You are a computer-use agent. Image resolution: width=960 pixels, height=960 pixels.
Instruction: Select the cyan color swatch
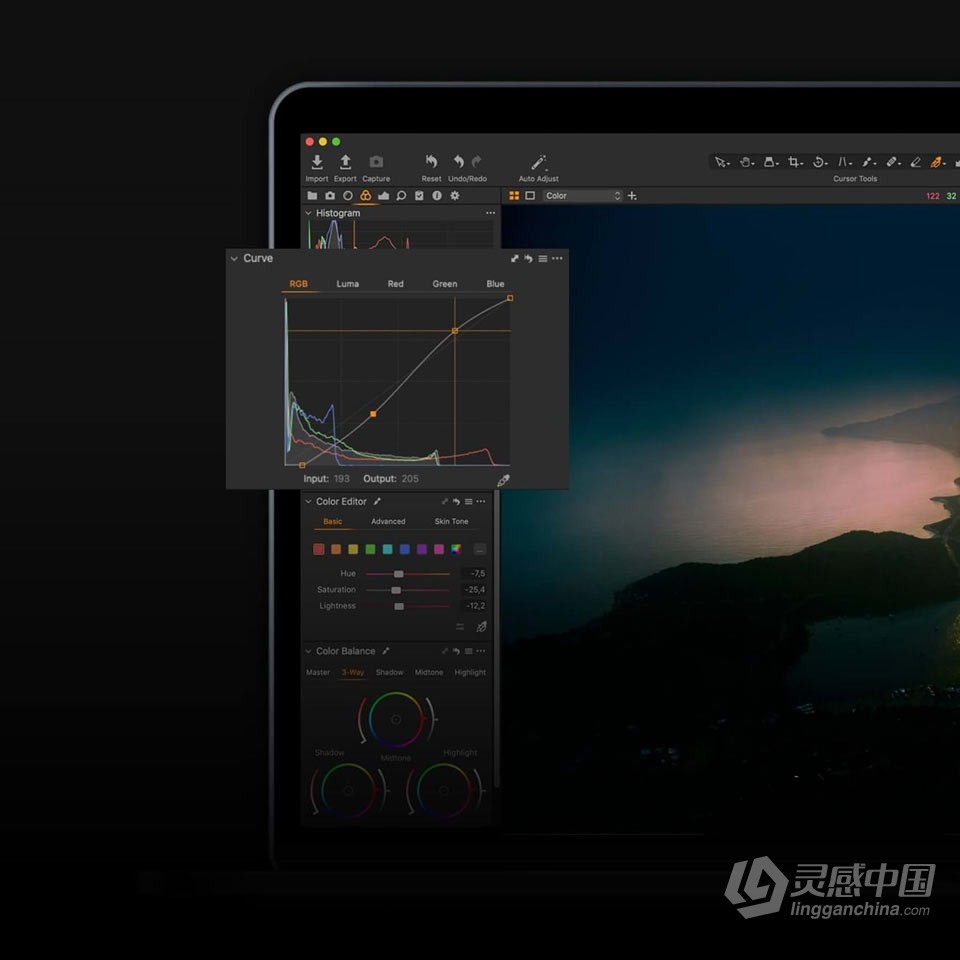coord(387,549)
